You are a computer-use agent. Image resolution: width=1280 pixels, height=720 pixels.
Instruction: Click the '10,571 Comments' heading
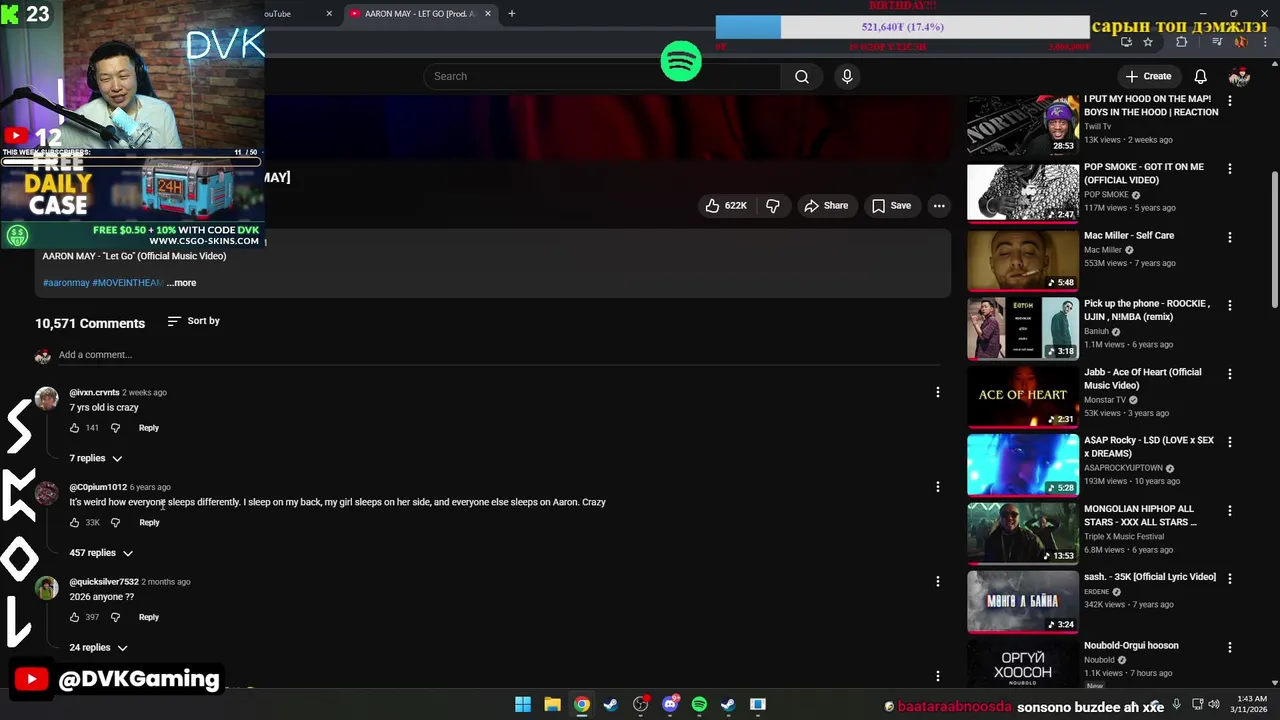point(90,323)
